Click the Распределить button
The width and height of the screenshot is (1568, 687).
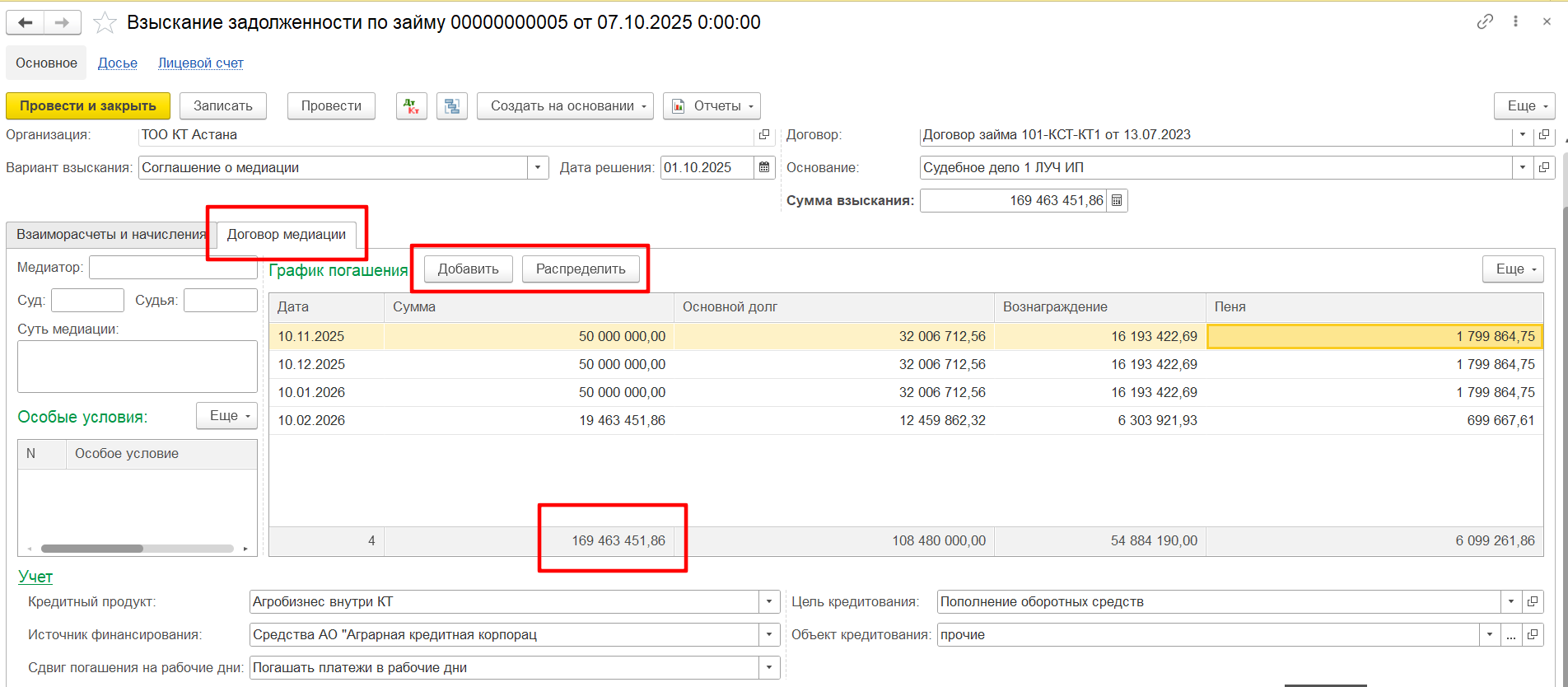[581, 269]
